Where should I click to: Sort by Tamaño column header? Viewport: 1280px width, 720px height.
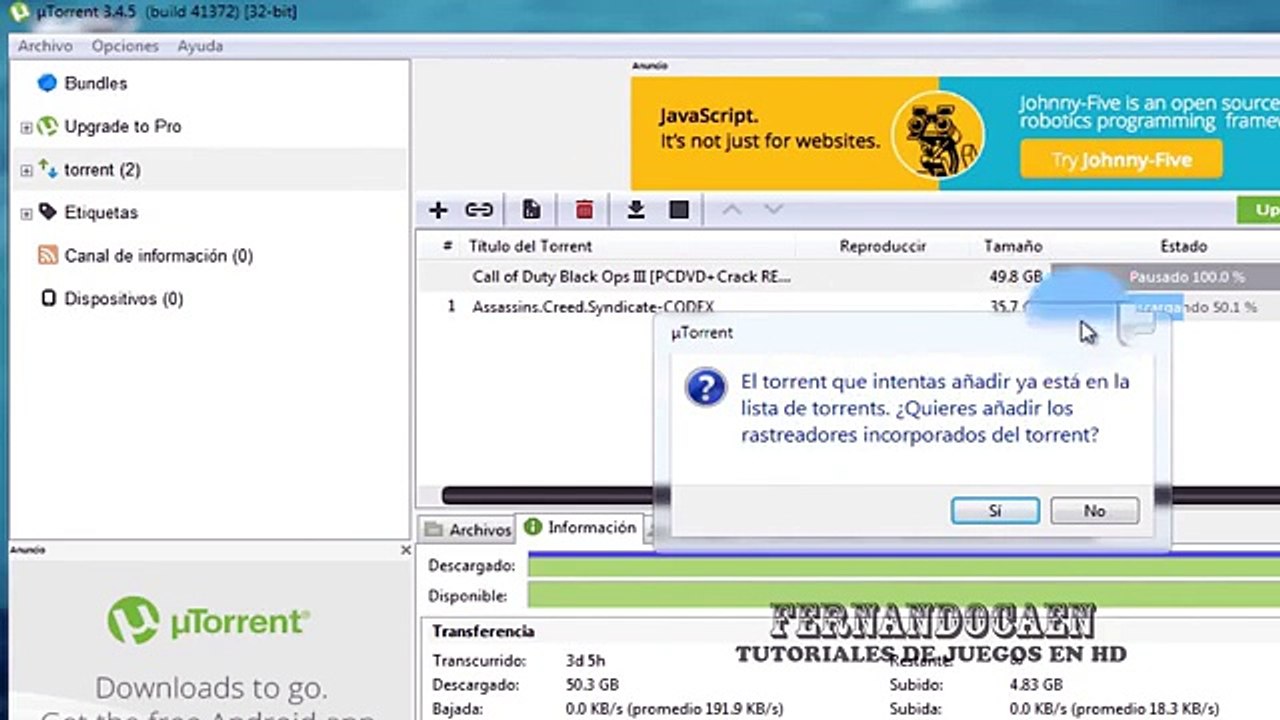click(1013, 246)
